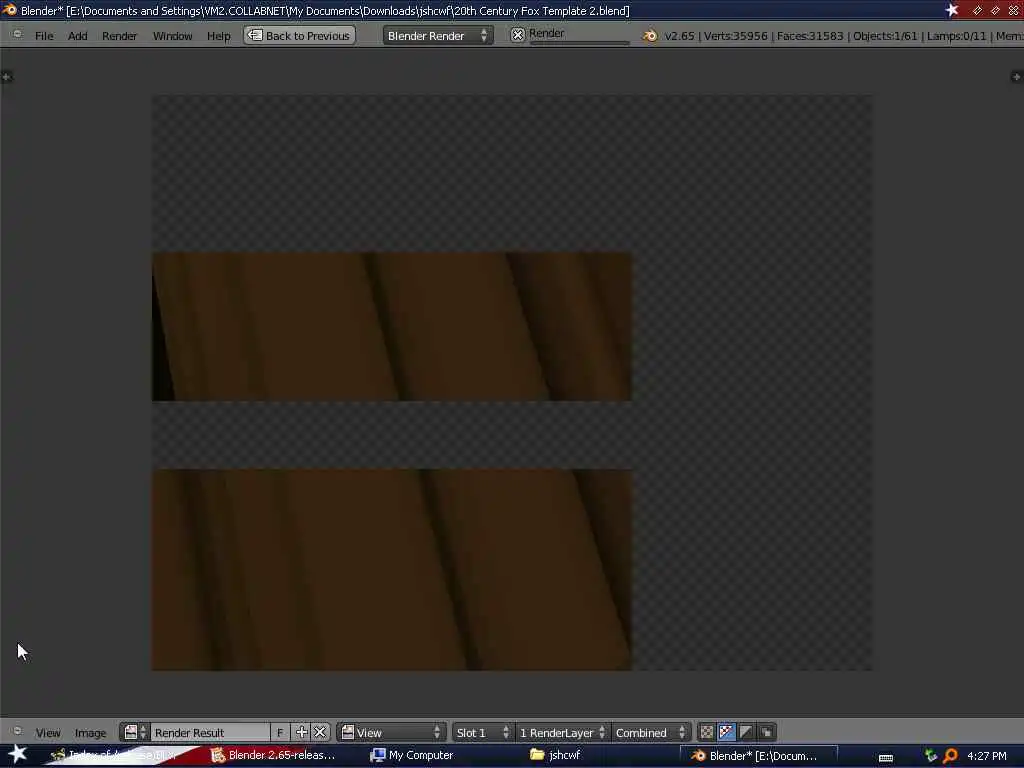Image resolution: width=1024 pixels, height=768 pixels.
Task: Toggle the alpha channel display button
Action: click(746, 732)
